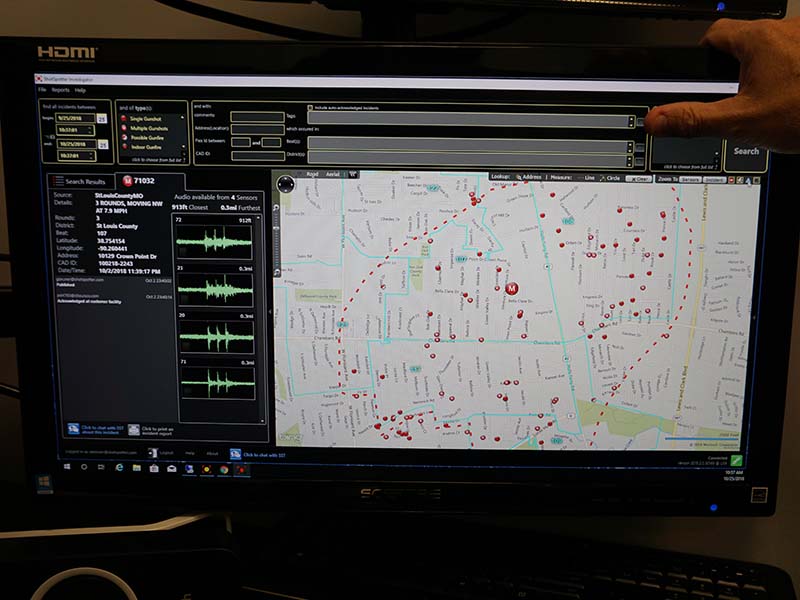Click the print incident report icon
Image resolution: width=800 pixels, height=600 pixels.
pyautogui.click(x=134, y=430)
